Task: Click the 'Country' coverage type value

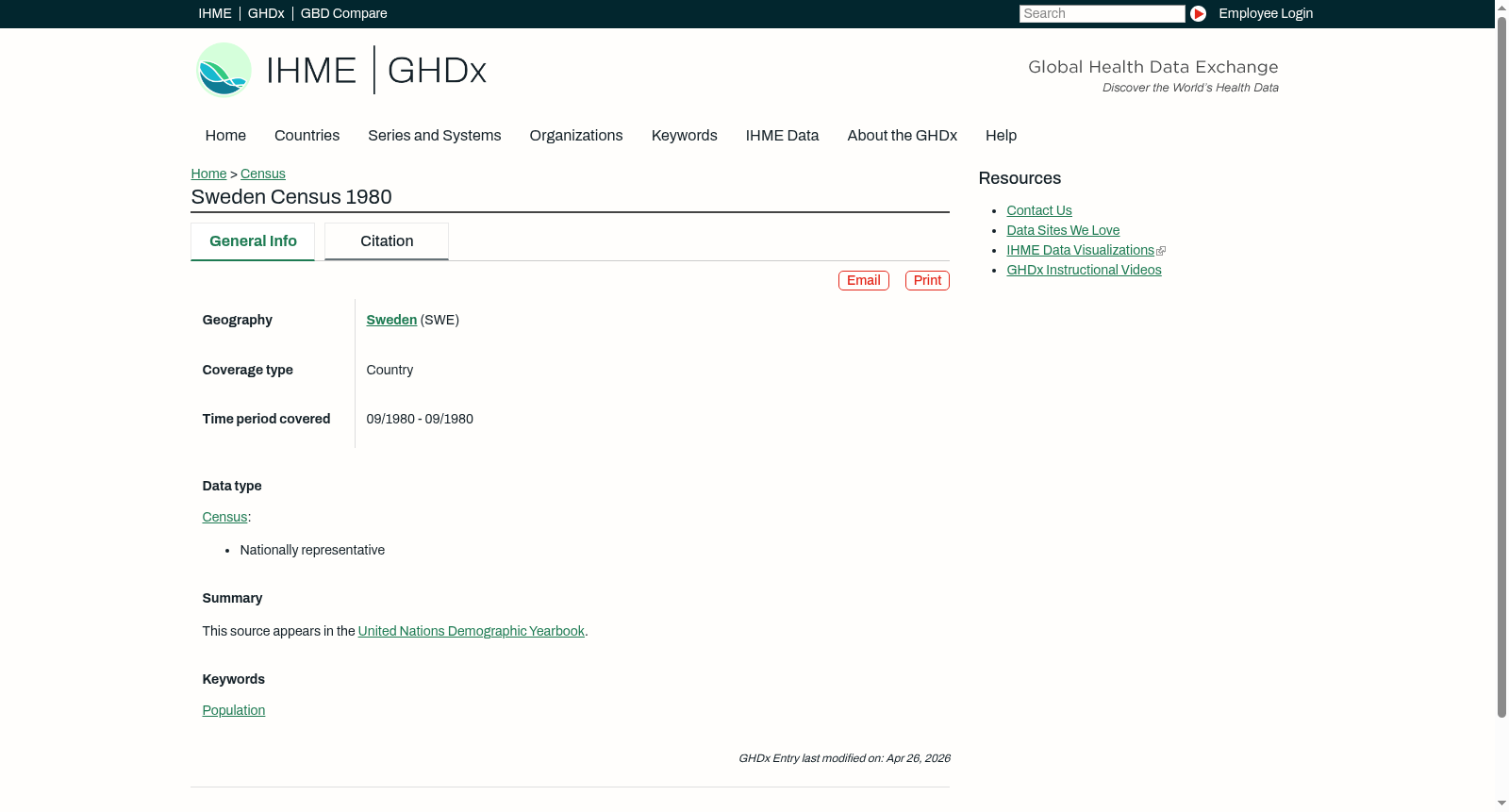Action: (x=390, y=371)
